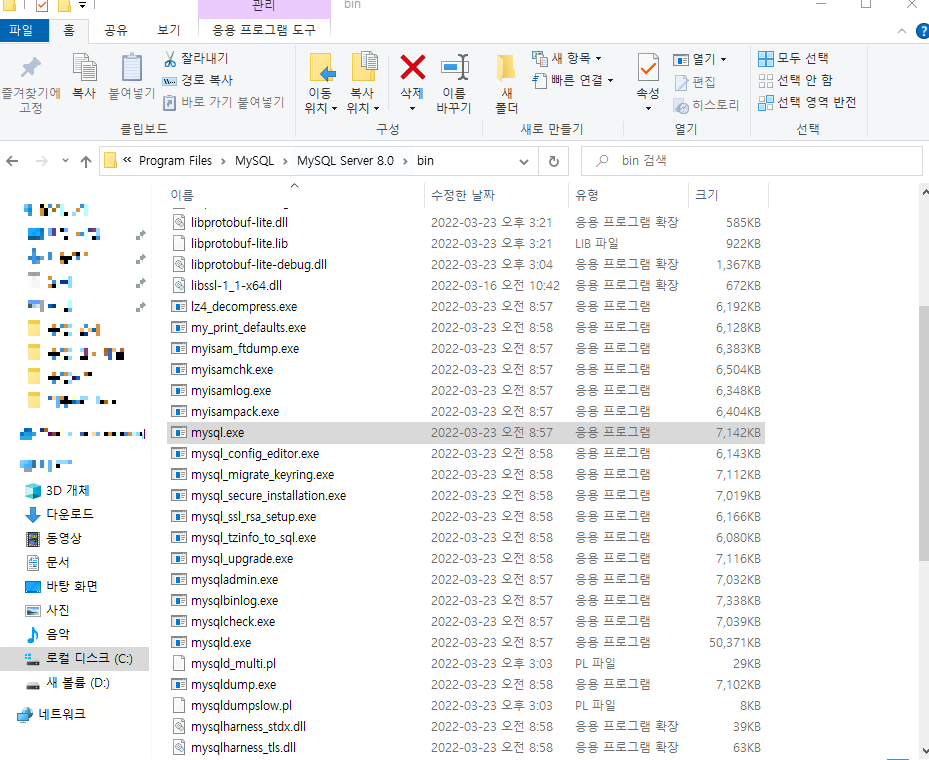The height and width of the screenshot is (760, 929).
Task: Click 'Program Files' in address breadcrumb
Action: tap(175, 161)
